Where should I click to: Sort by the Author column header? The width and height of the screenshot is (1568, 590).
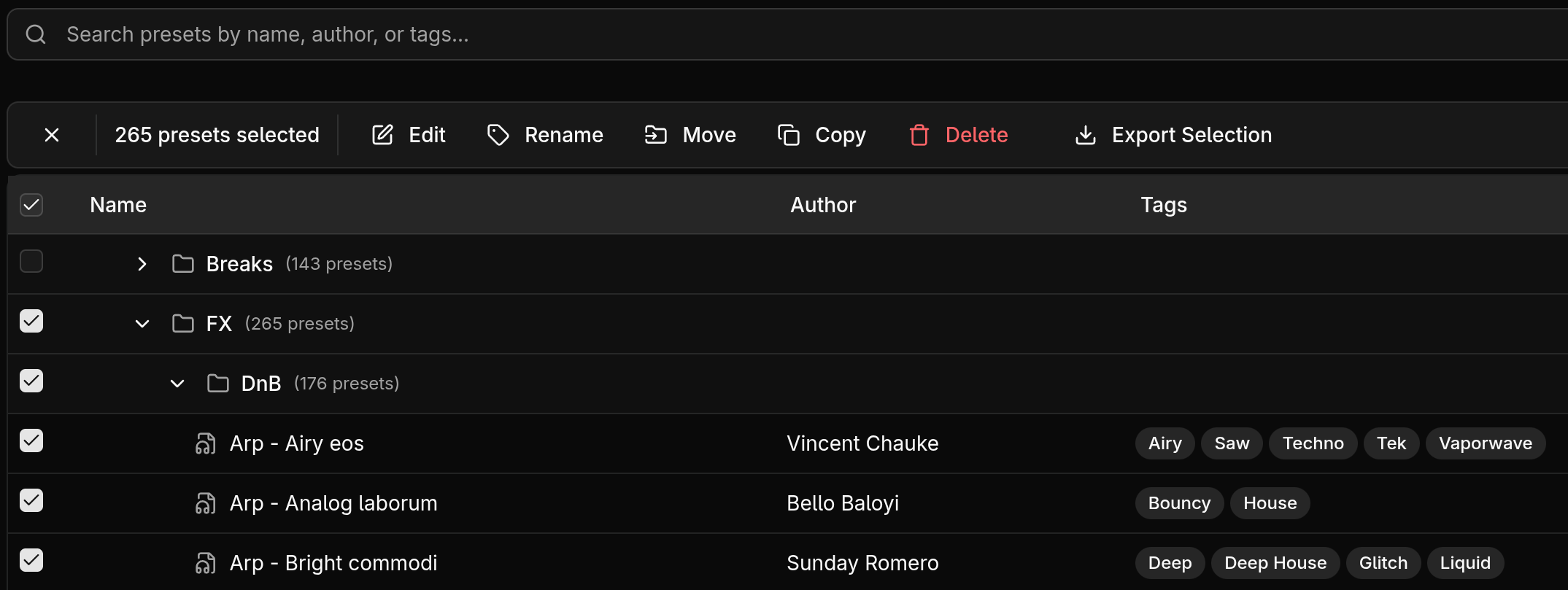click(823, 205)
